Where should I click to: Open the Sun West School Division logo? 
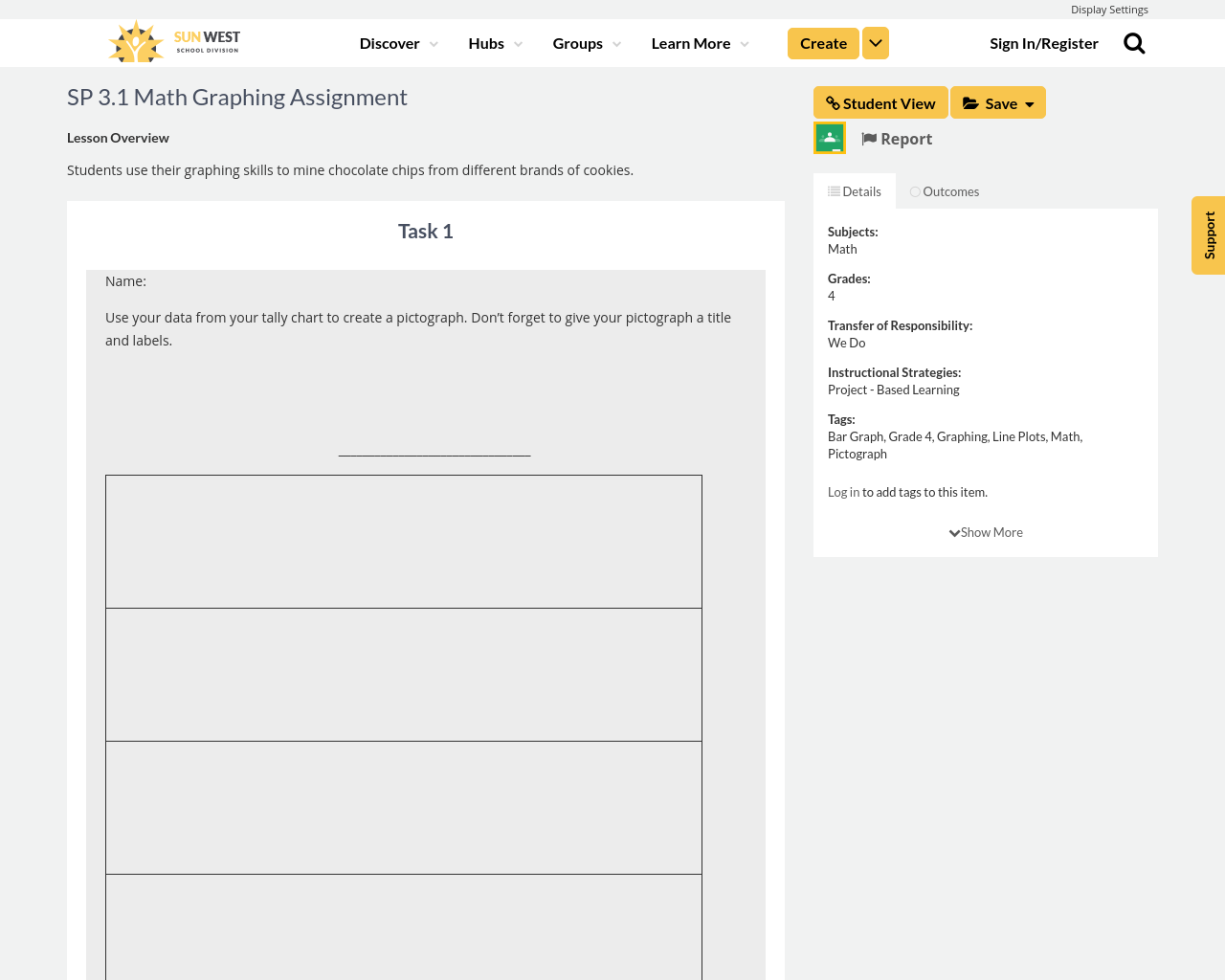tap(172, 40)
